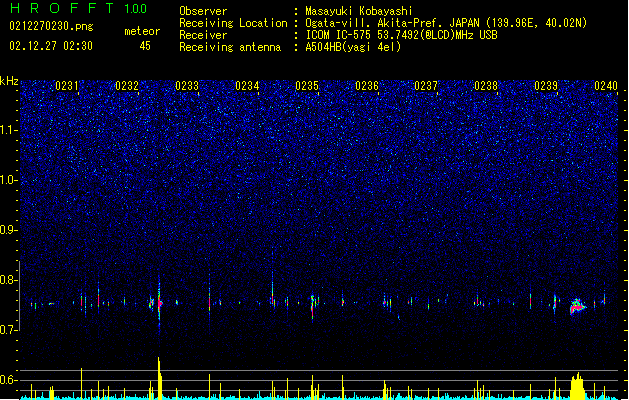Click the meteor count value 45
629x400 pixels.
(x=145, y=46)
